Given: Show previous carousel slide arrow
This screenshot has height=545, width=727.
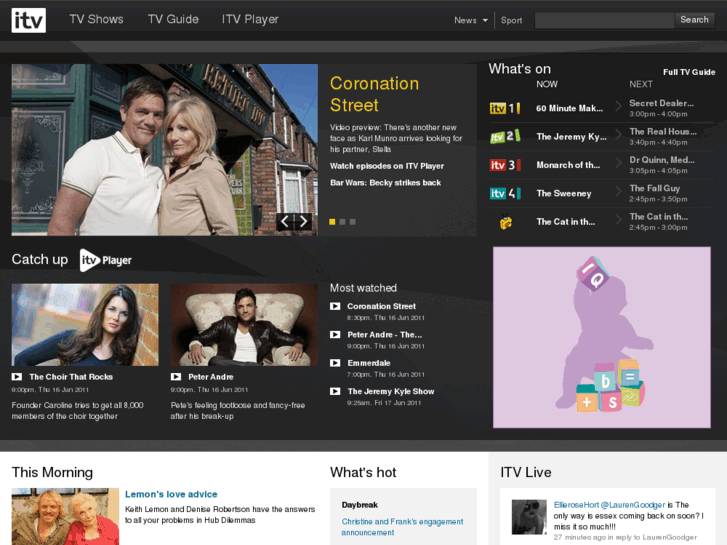Looking at the screenshot, I should coord(285,221).
